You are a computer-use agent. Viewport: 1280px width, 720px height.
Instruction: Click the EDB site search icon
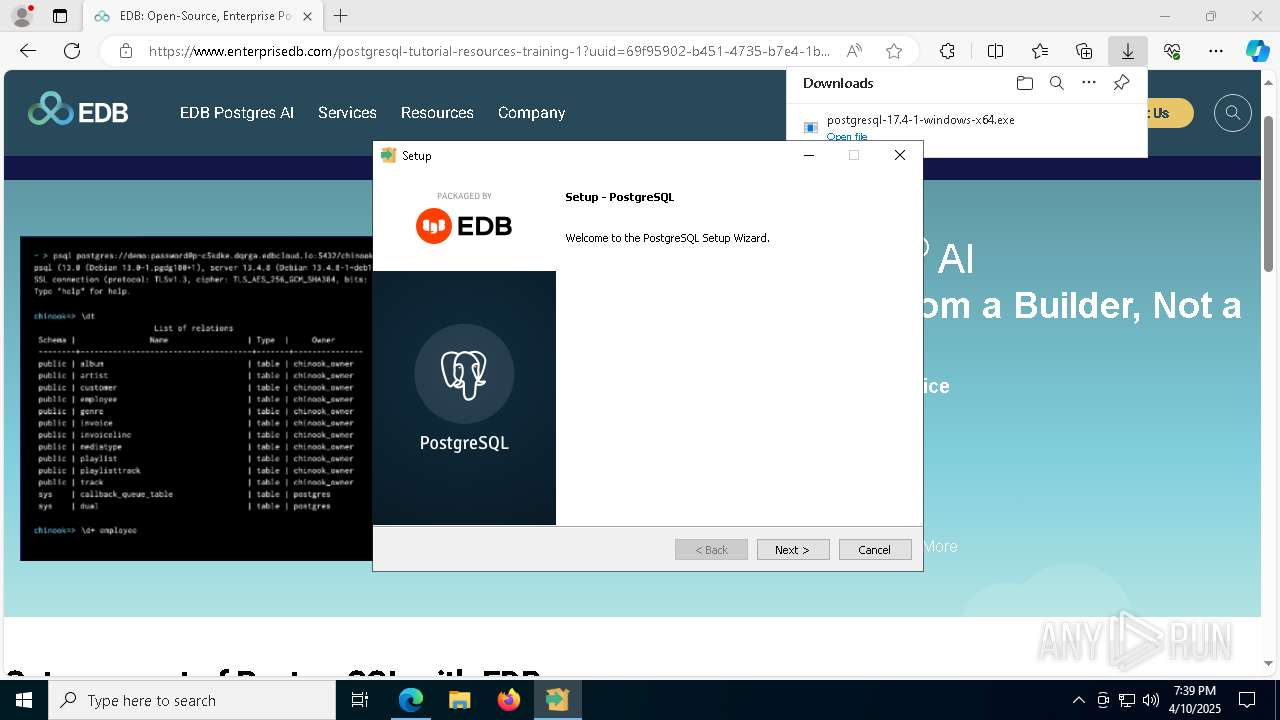[1233, 113]
